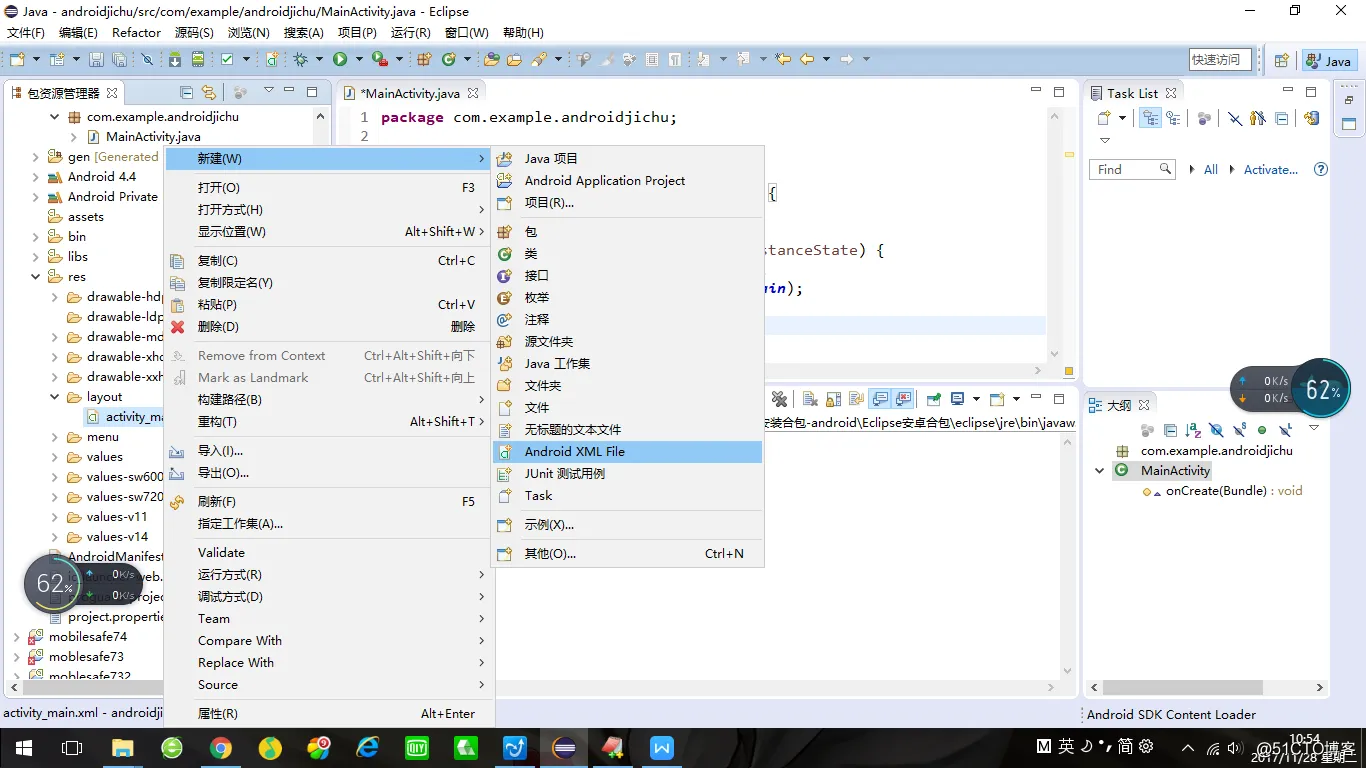Click Task entry in the New submenu

coord(628,496)
